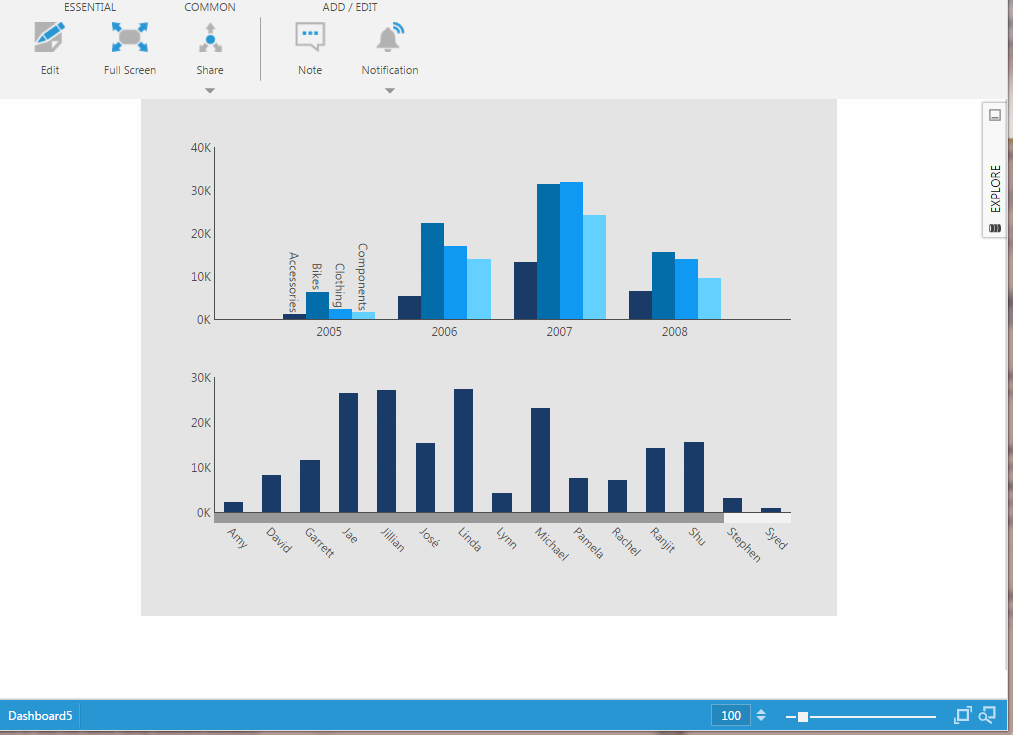
Task: Click the 2005 axis label
Action: (329, 331)
